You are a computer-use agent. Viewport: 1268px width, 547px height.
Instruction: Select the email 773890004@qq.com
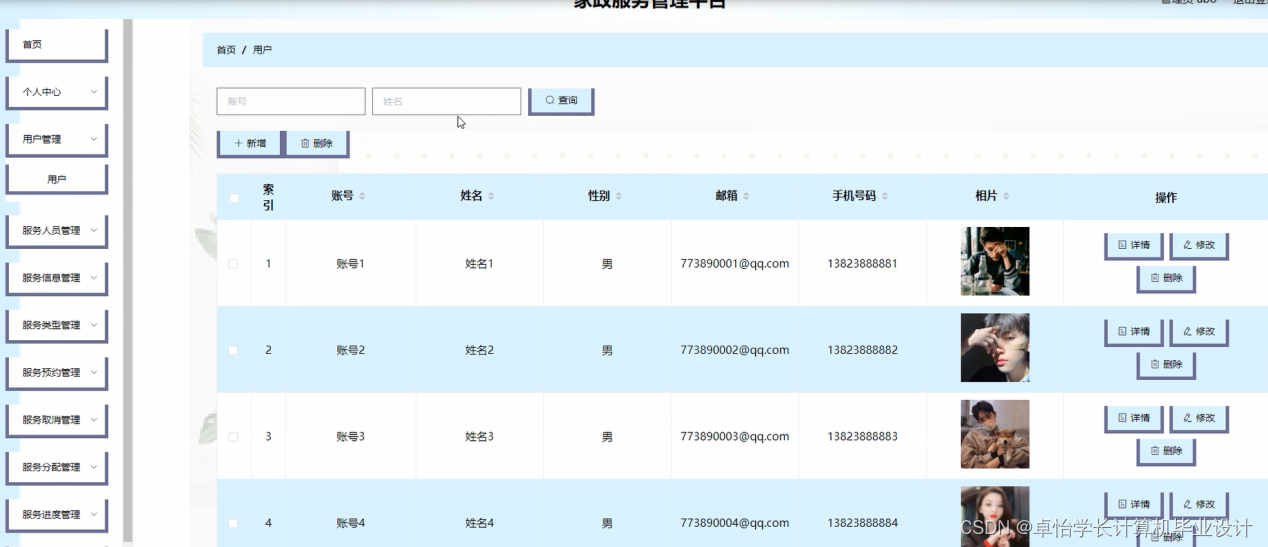[735, 523]
